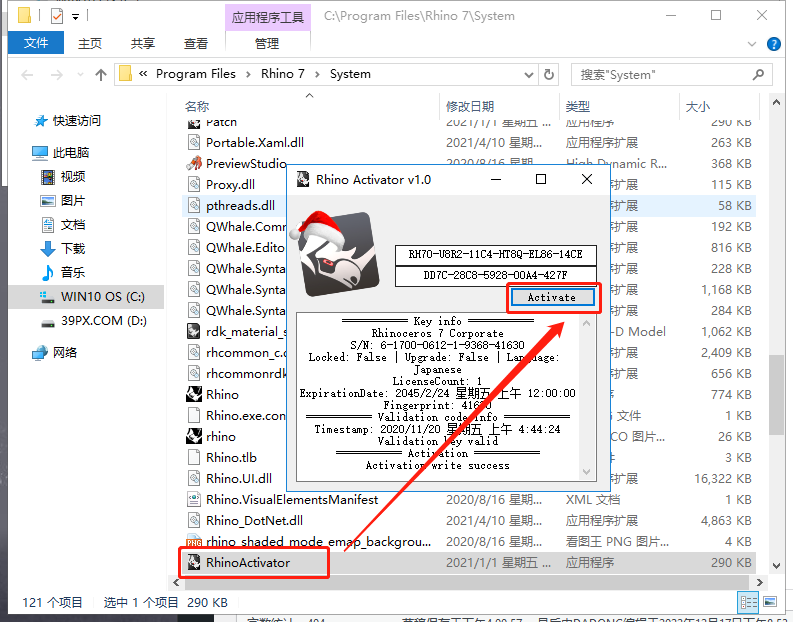The width and height of the screenshot is (793, 622).
Task: Click the properties checkmark quick access icon
Action: click(57, 17)
